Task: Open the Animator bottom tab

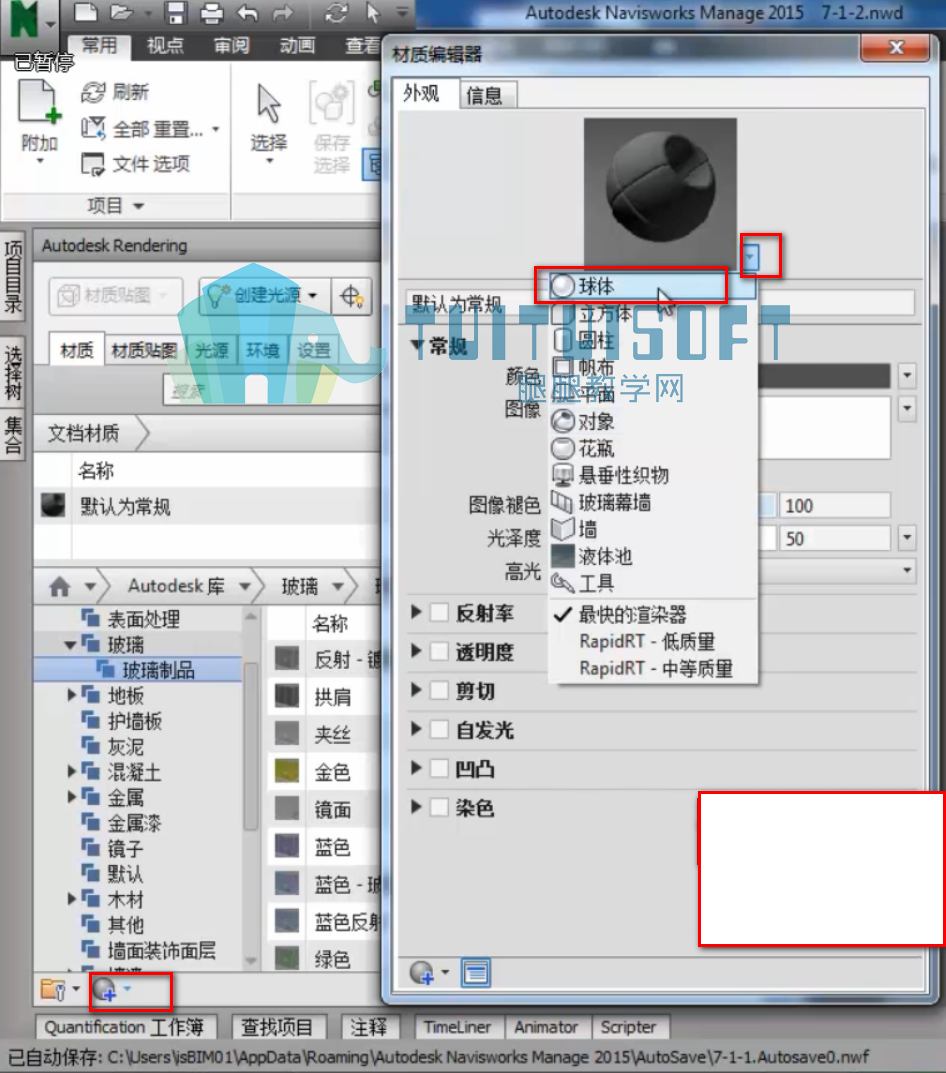Action: point(546,1027)
